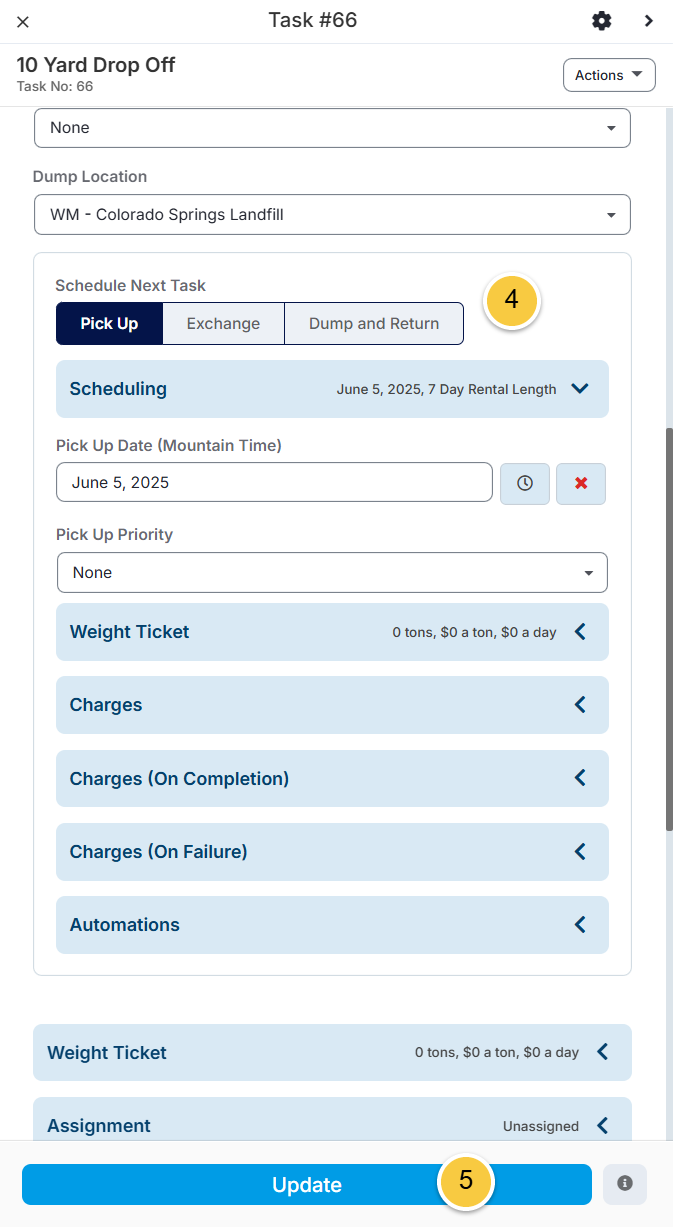Click the close X icon at top left
Image resolution: width=673 pixels, height=1227 pixels.
[23, 21]
